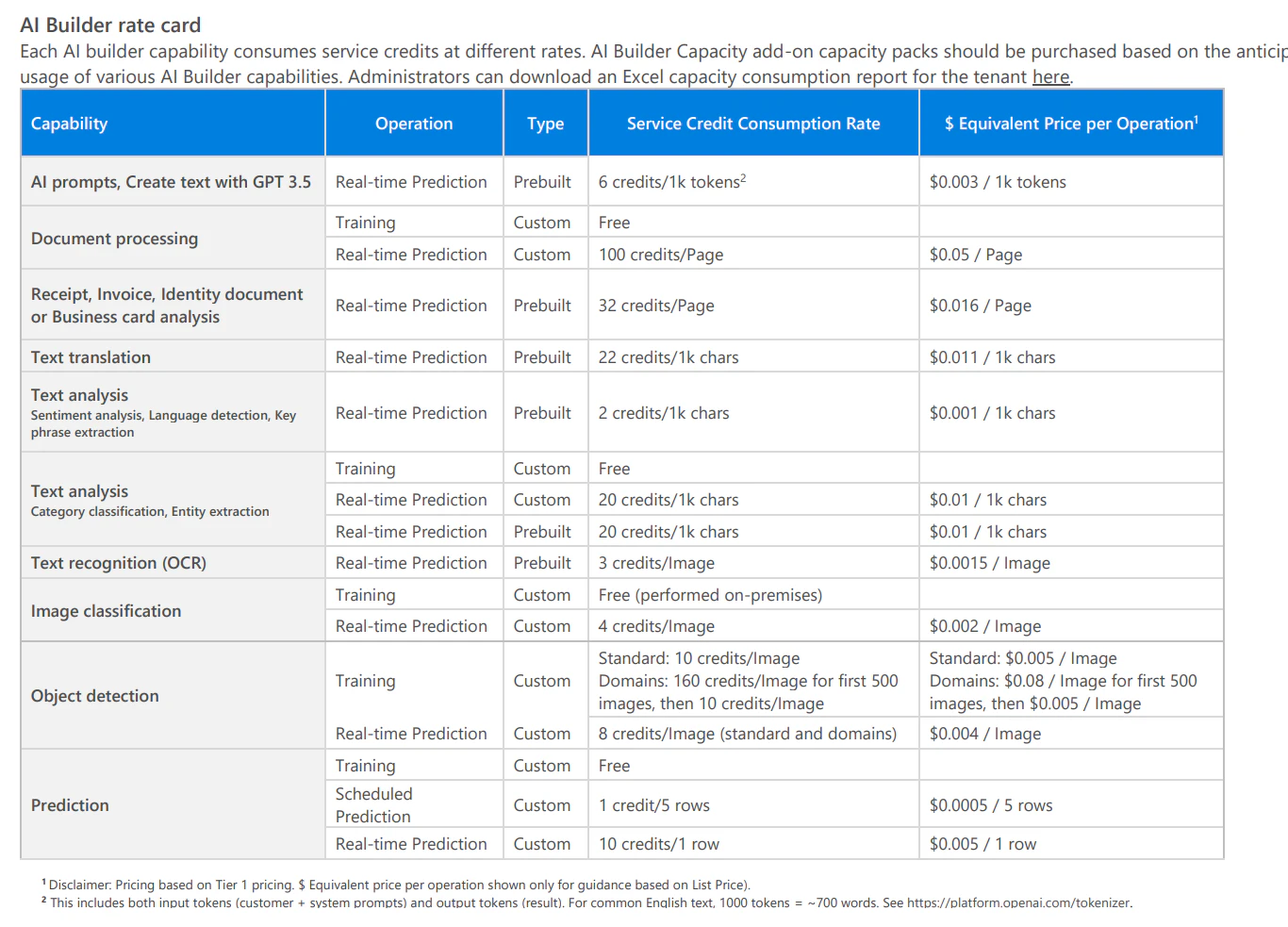Click the "Type" column header
Viewport: 1288px width, 927px height.
[x=546, y=124]
